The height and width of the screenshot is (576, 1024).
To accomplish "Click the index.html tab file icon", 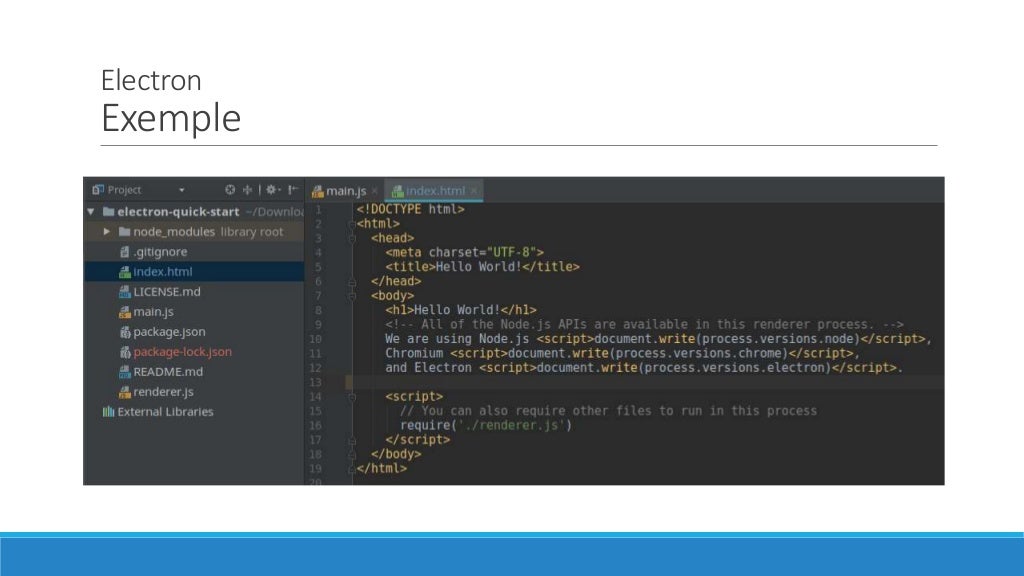I will click(397, 191).
